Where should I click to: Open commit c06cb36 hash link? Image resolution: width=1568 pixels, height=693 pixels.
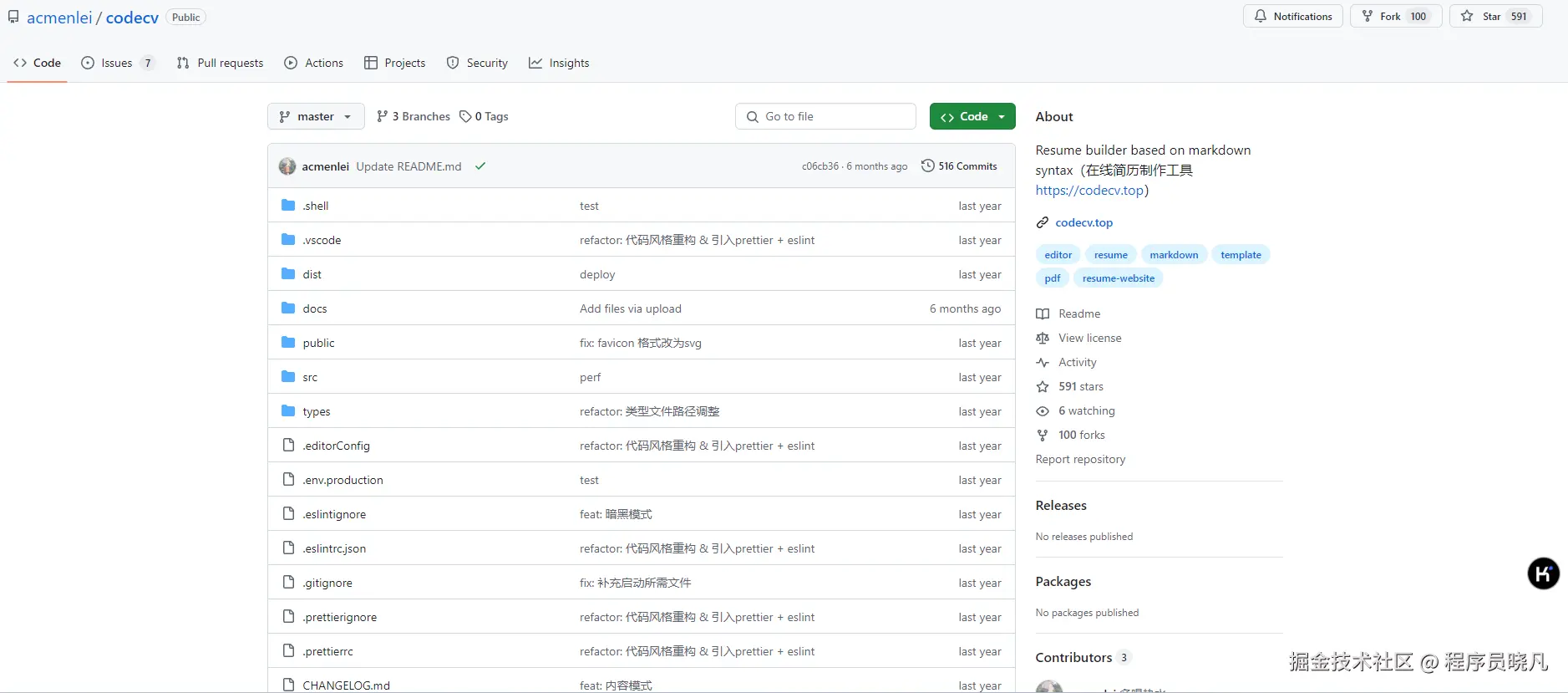coord(820,166)
